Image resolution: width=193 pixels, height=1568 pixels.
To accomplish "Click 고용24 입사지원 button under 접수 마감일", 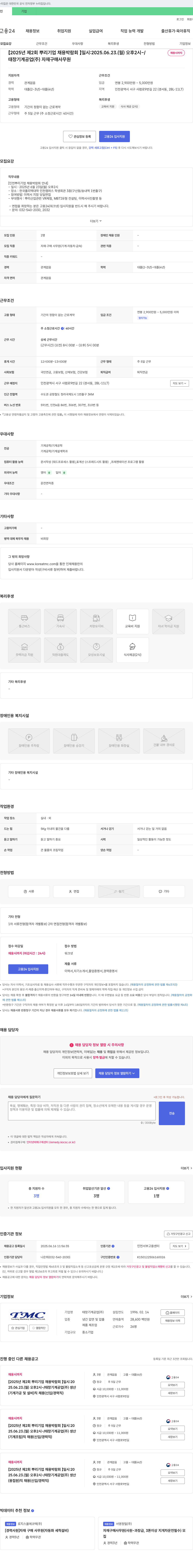I will point(28,969).
